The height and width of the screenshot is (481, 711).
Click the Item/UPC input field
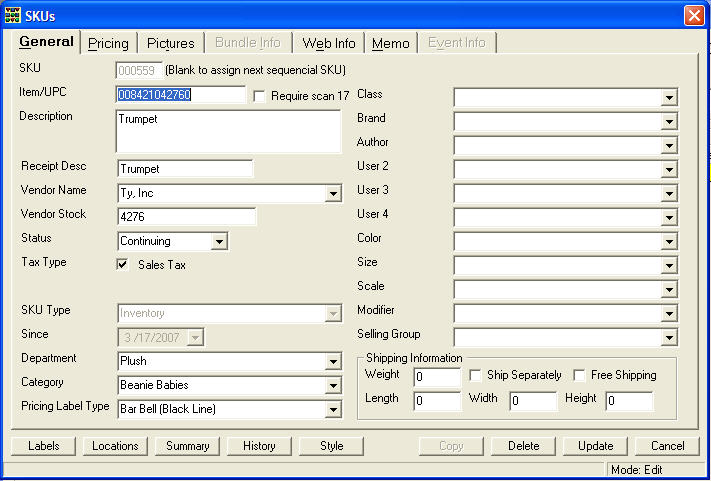(x=180, y=95)
